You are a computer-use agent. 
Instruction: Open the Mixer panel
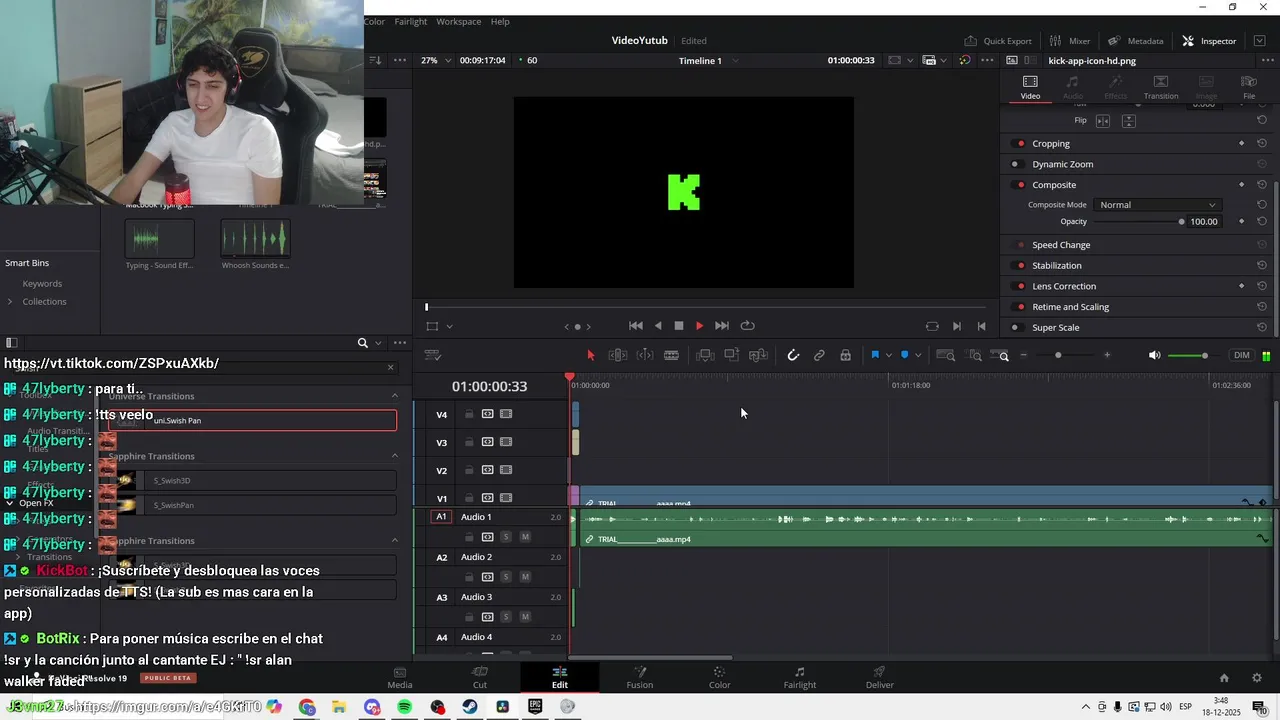tap(1069, 41)
